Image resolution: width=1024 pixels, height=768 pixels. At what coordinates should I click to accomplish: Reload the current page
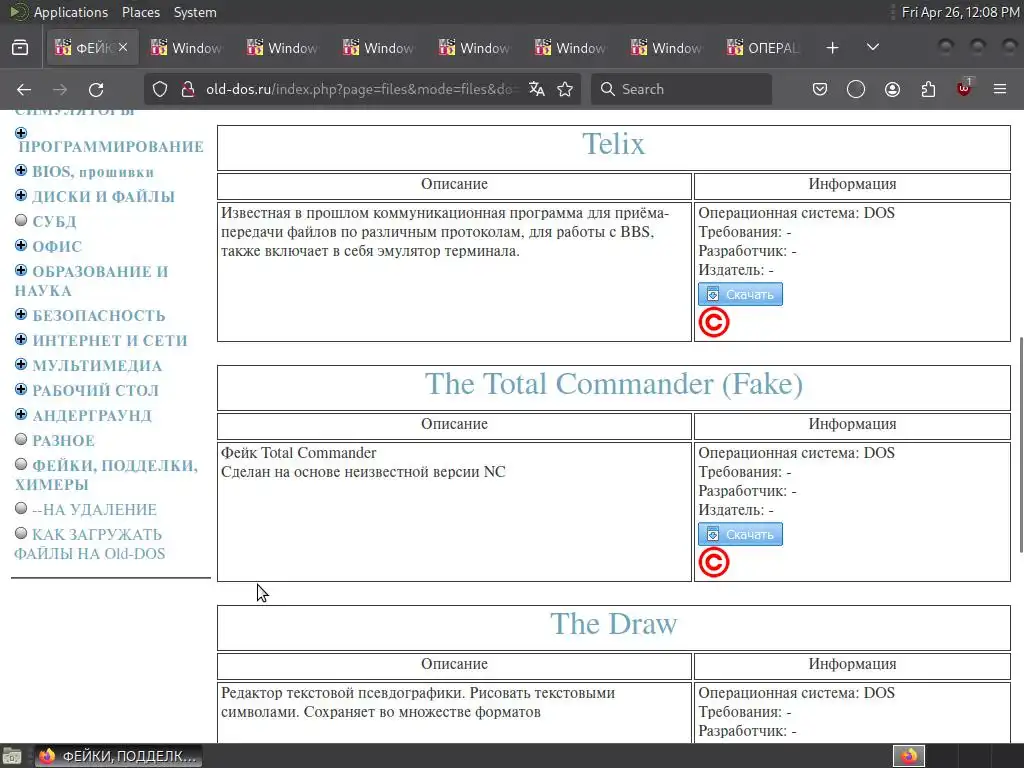96,89
